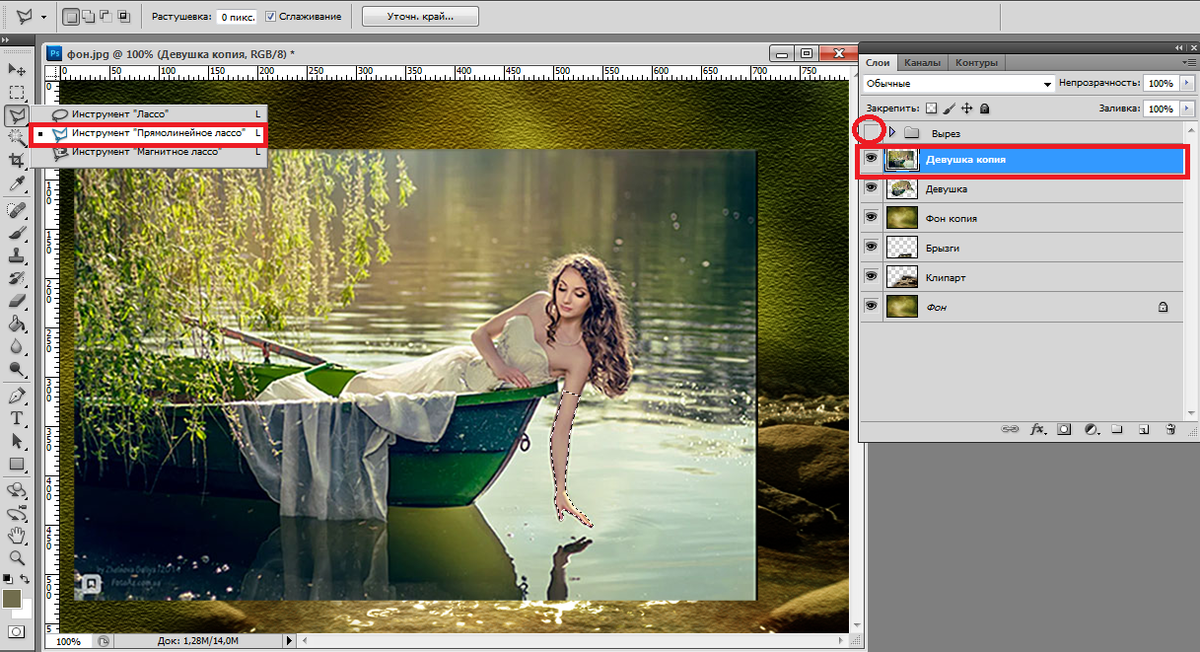Select the Move tool
Viewport: 1200px width, 652px height.
point(16,69)
